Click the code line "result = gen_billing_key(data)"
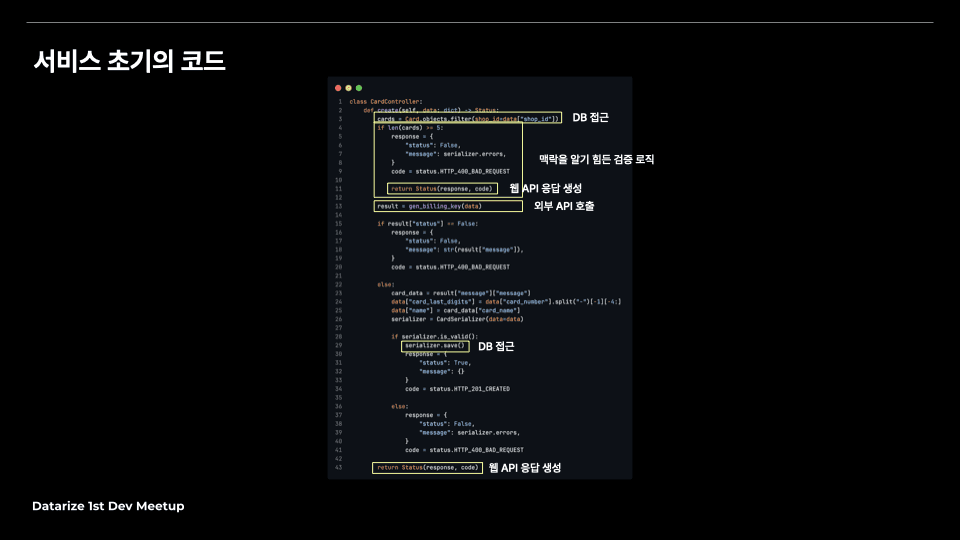This screenshot has width=960, height=540. coord(429,206)
